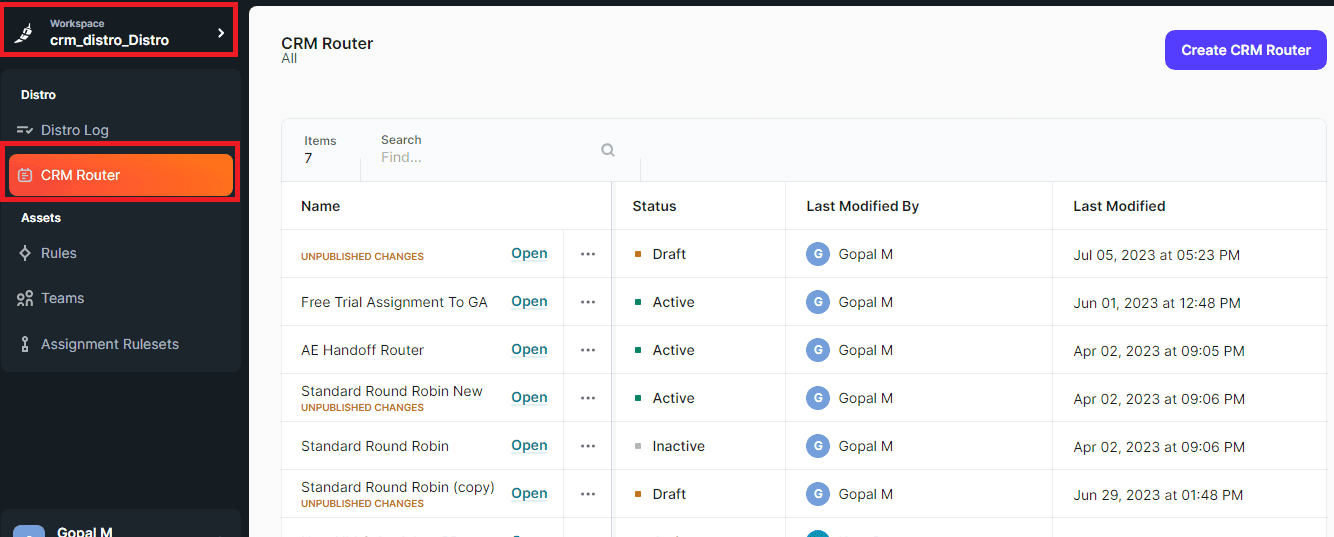The width and height of the screenshot is (1334, 537).
Task: Open the AE Handoff Router link
Action: pyautogui.click(x=529, y=350)
